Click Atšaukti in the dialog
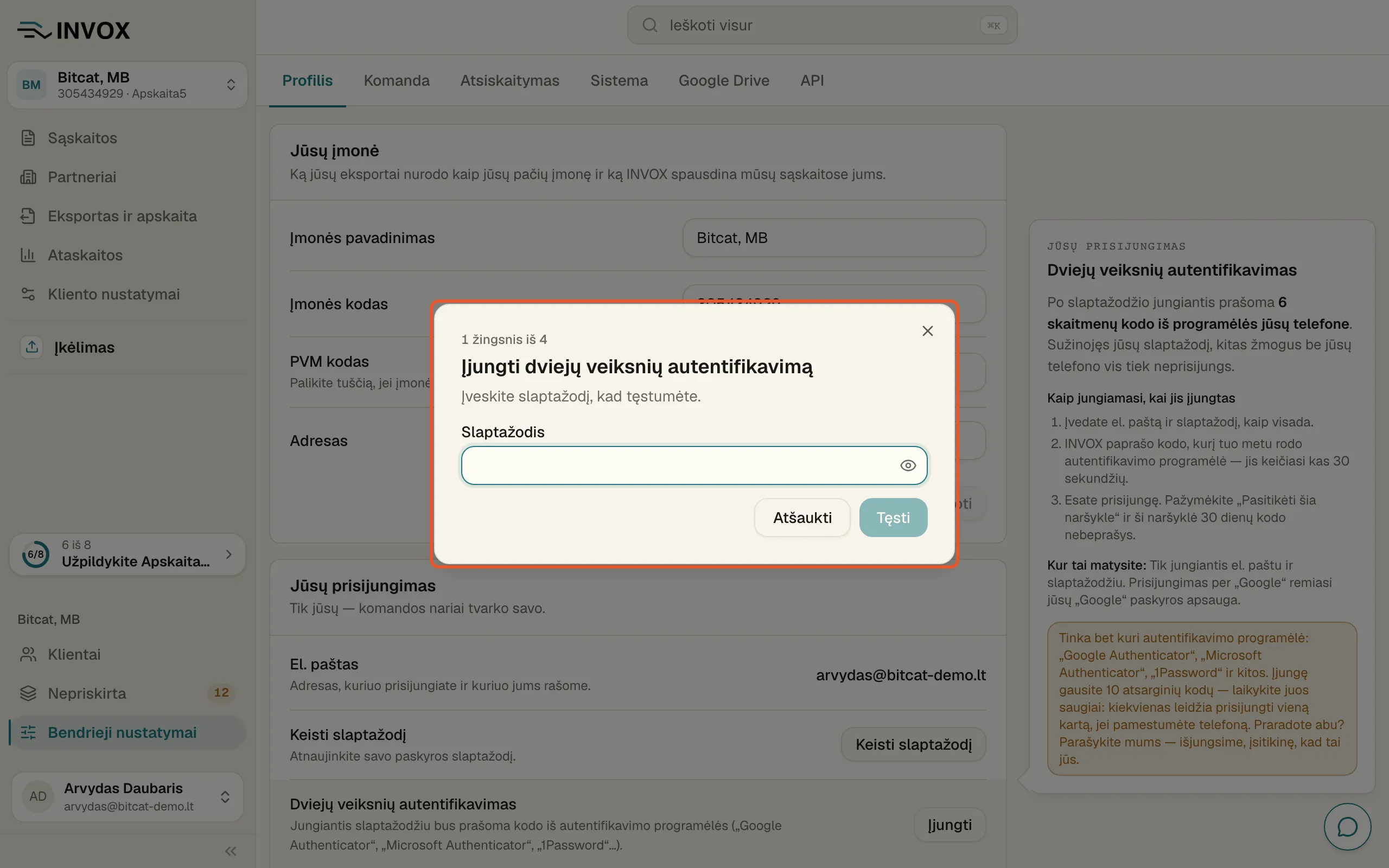 click(802, 518)
